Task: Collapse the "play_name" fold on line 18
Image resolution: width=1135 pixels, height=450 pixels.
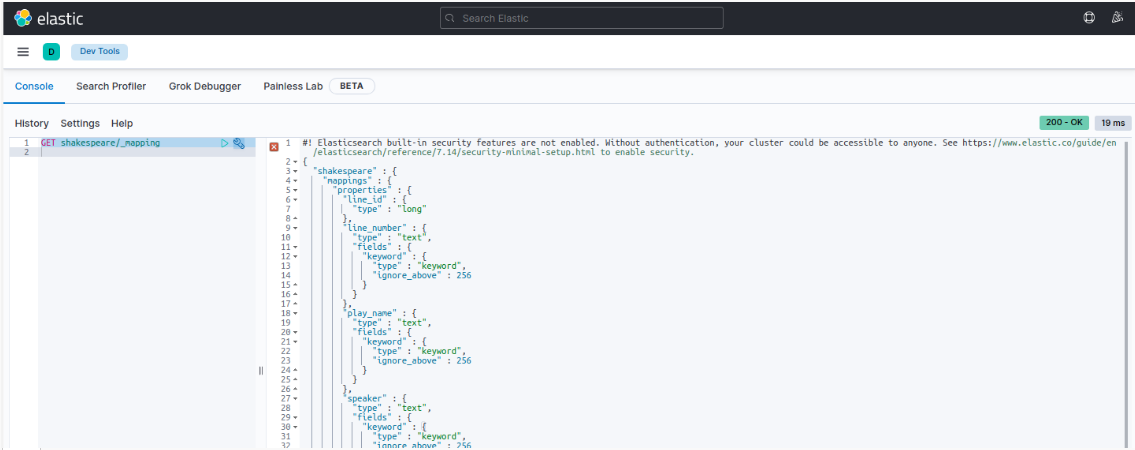Action: 295,313
